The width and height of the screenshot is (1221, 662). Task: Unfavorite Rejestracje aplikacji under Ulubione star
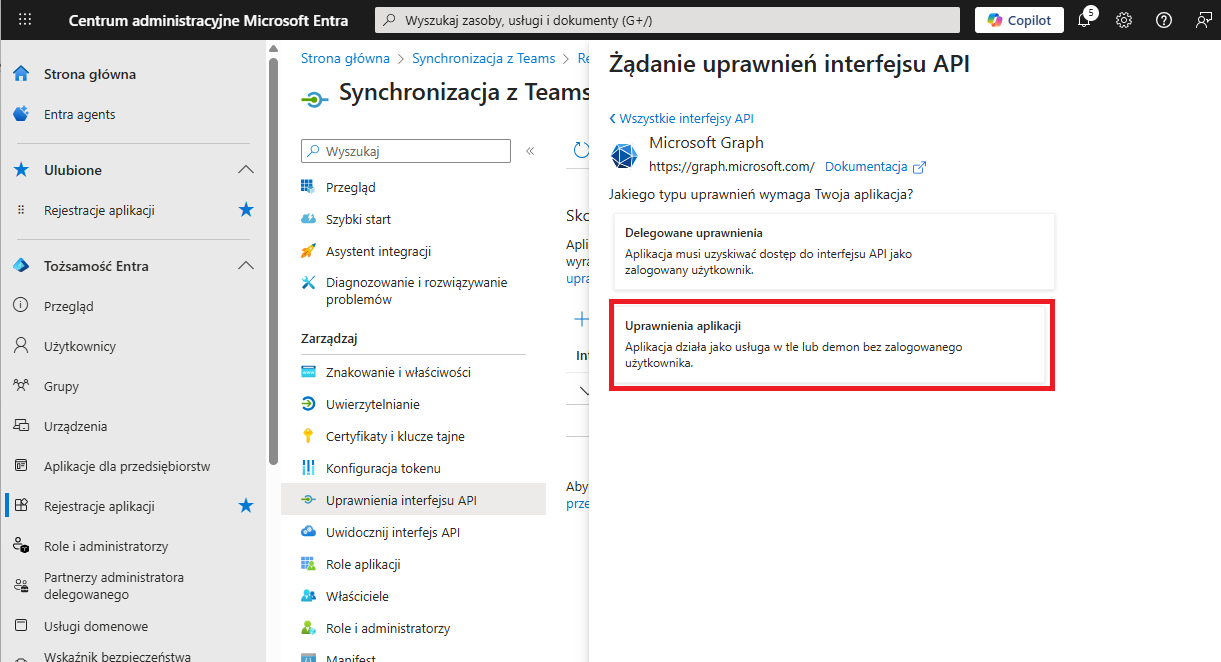click(x=246, y=210)
